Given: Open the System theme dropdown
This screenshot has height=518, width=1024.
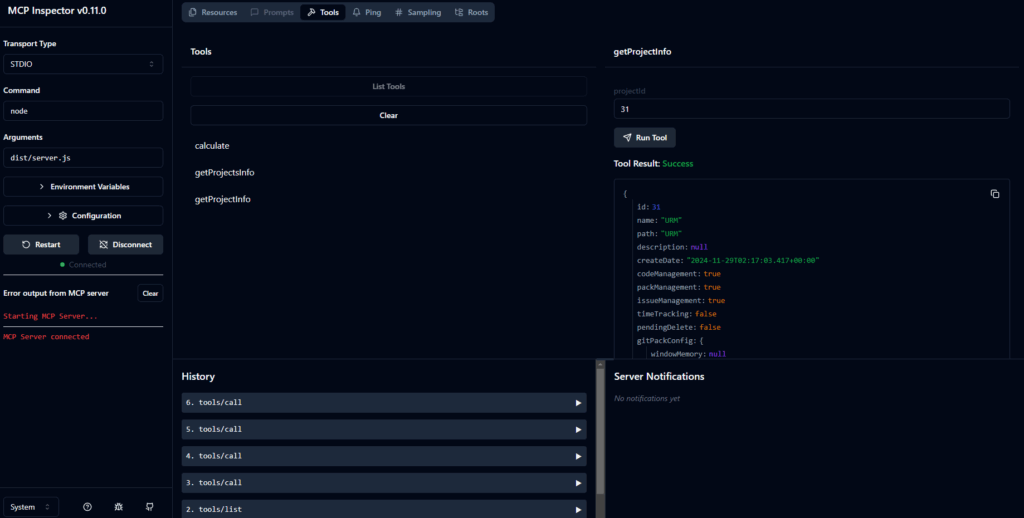Looking at the screenshot, I should (x=31, y=507).
